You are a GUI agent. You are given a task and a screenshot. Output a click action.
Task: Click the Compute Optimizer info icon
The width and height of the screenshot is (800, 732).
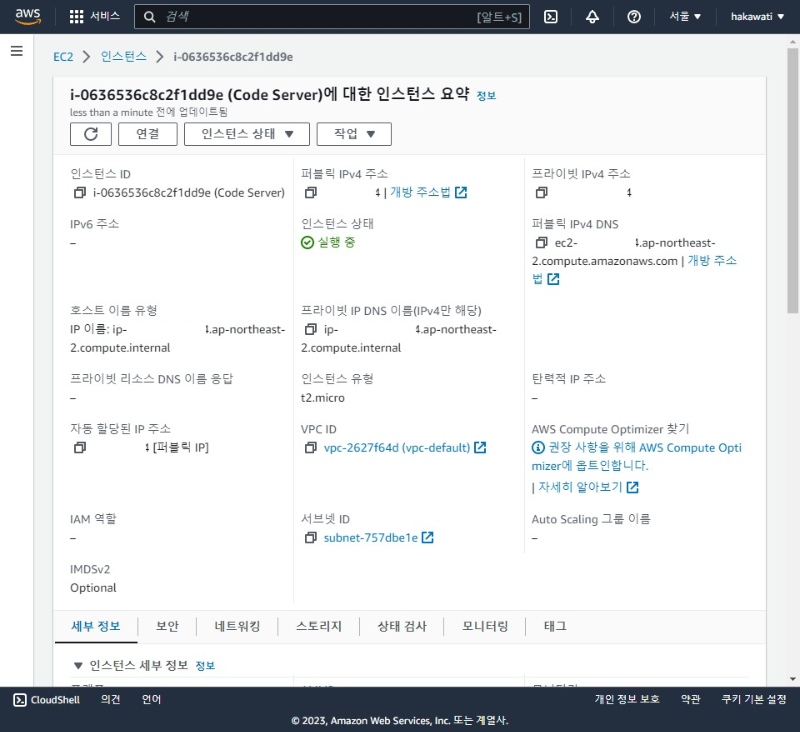tap(537, 447)
